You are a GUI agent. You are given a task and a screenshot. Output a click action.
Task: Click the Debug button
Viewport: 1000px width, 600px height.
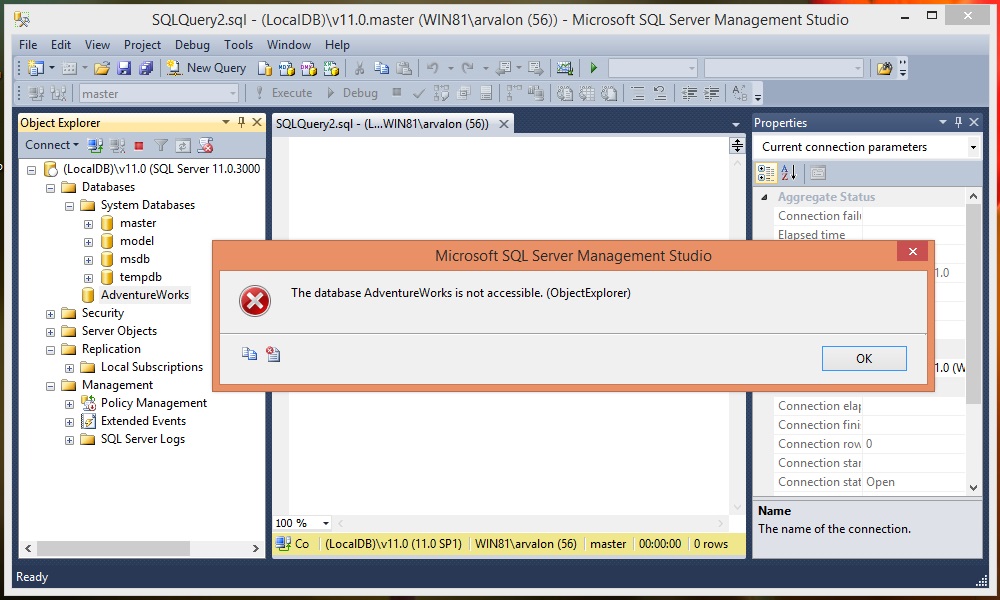tap(353, 93)
